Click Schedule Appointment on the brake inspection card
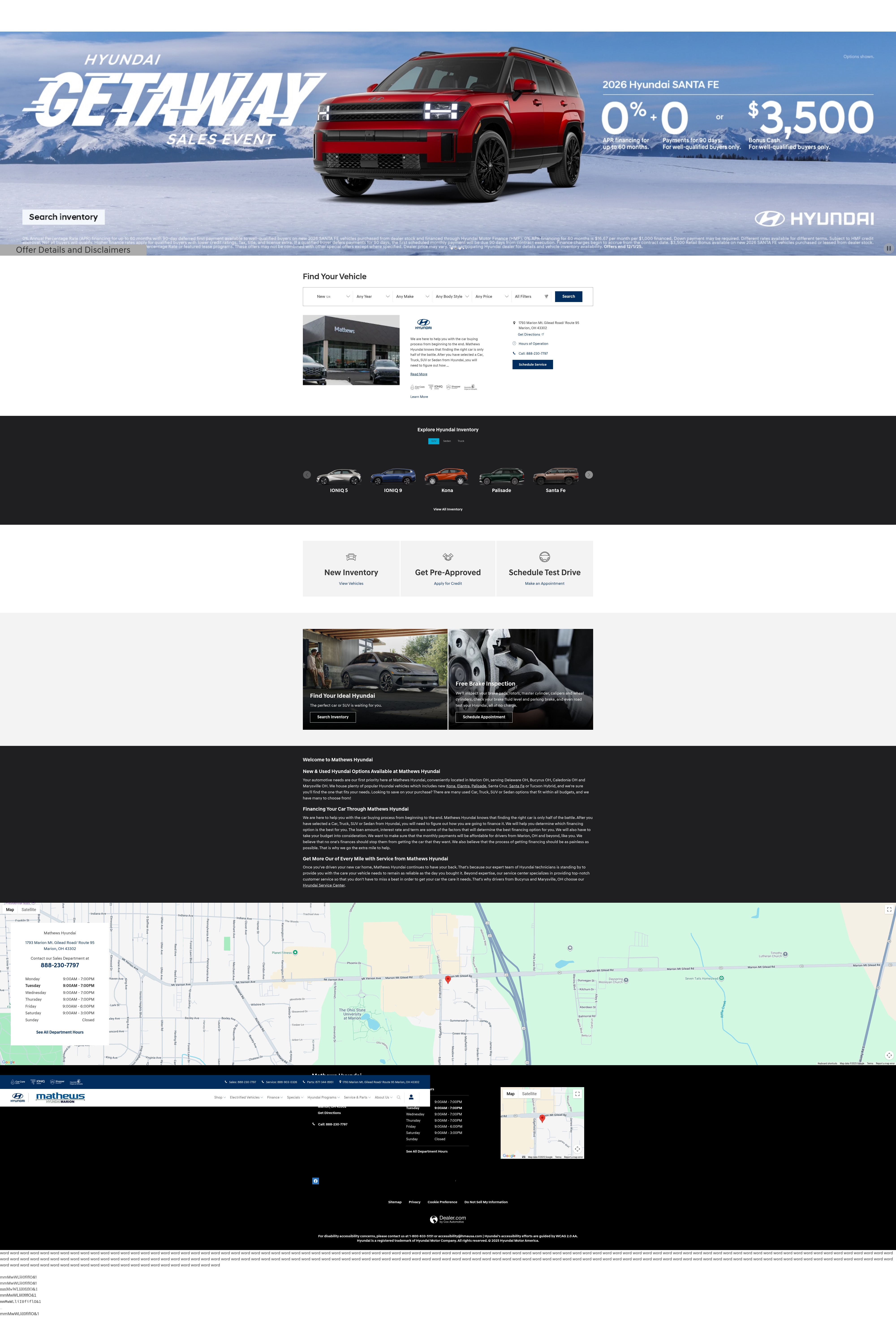 click(x=484, y=717)
